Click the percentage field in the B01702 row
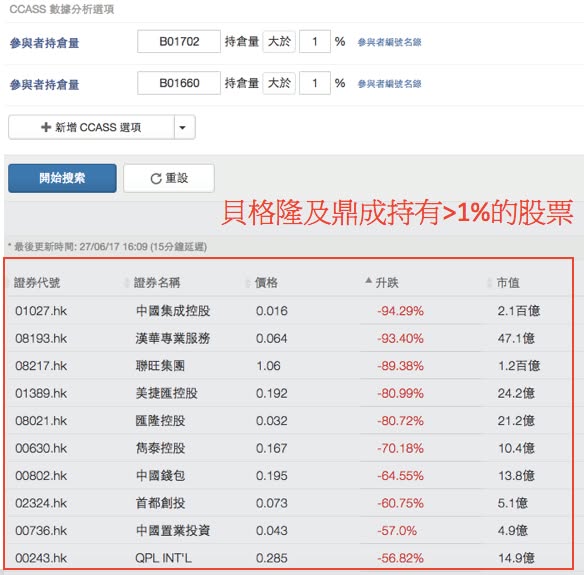The width and height of the screenshot is (584, 575). [x=315, y=41]
